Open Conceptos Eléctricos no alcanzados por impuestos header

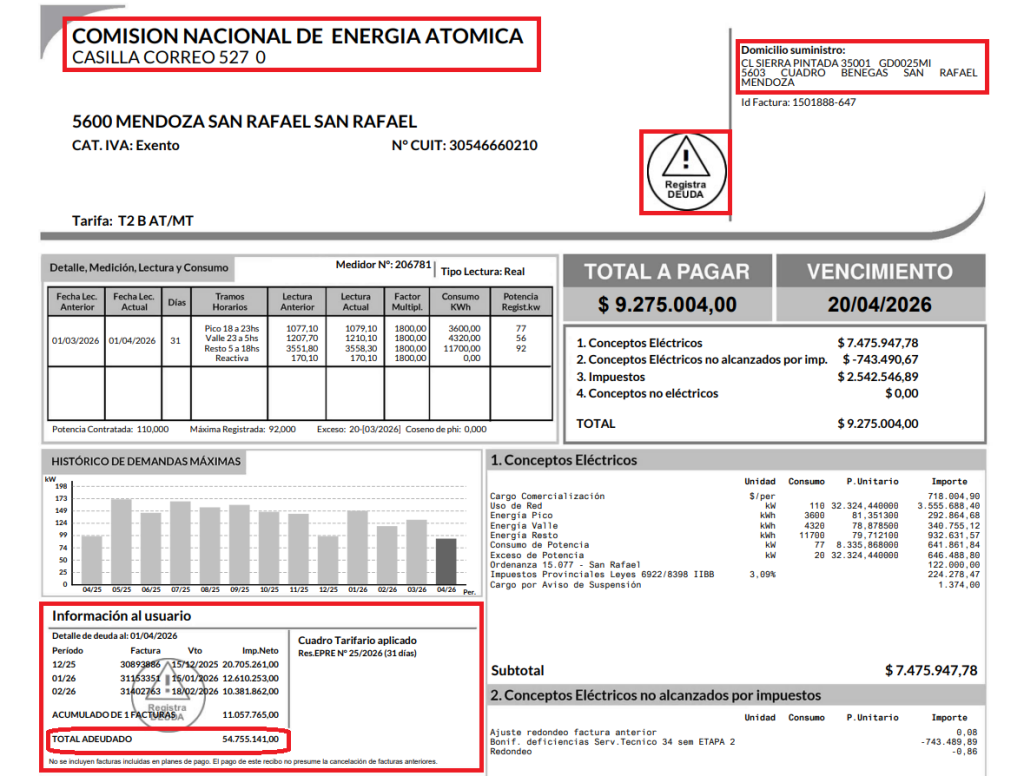655,695
